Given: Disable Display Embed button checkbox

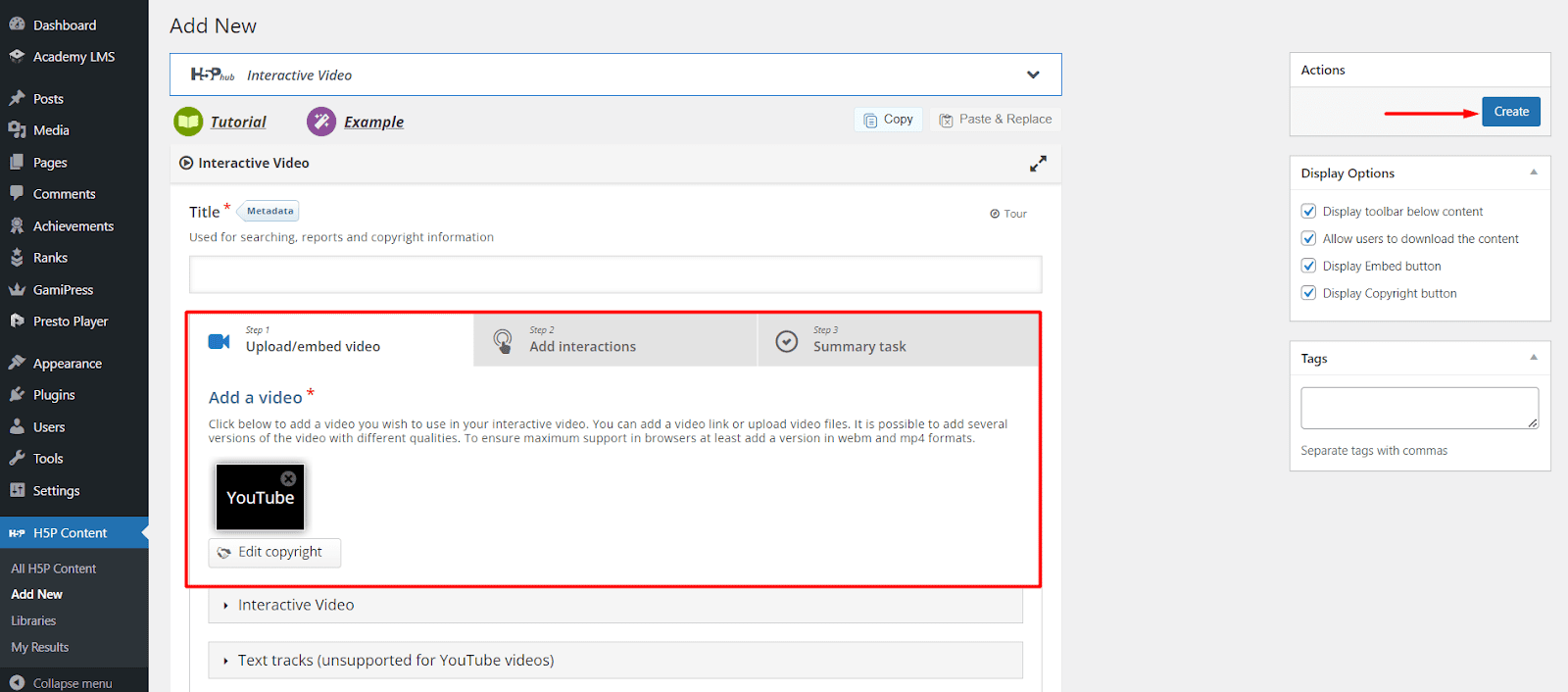Looking at the screenshot, I should click(1308, 267).
